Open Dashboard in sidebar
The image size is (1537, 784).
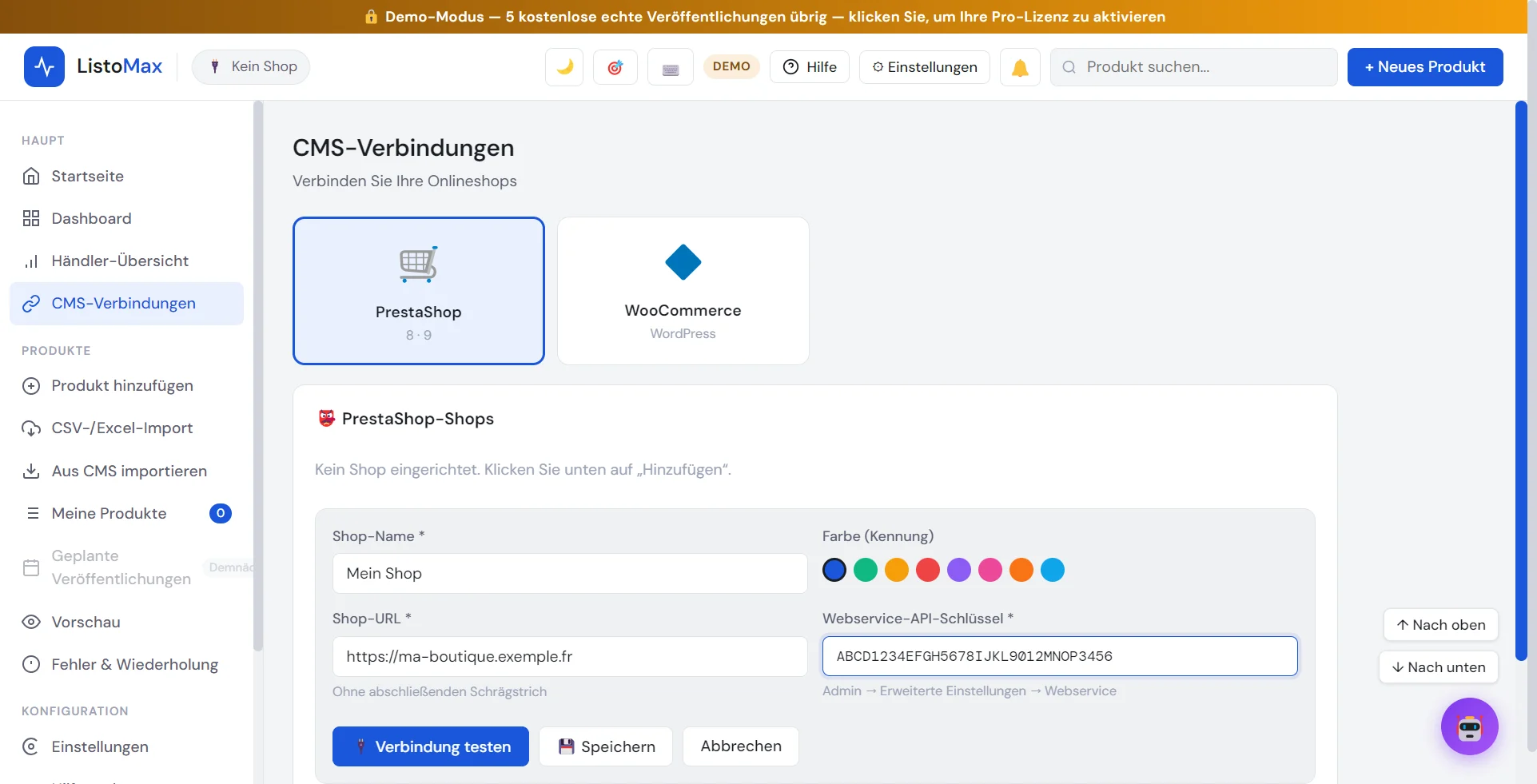click(x=126, y=218)
